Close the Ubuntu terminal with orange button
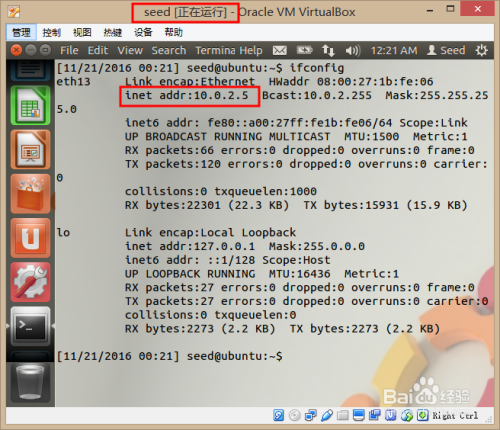Image resolution: width=500 pixels, height=430 pixels. [16, 50]
